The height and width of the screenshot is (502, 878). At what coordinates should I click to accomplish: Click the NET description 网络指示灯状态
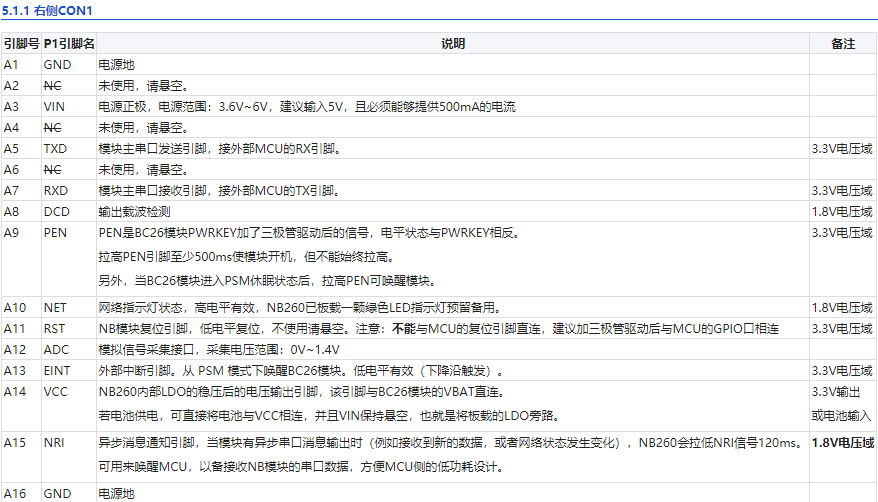pos(300,308)
